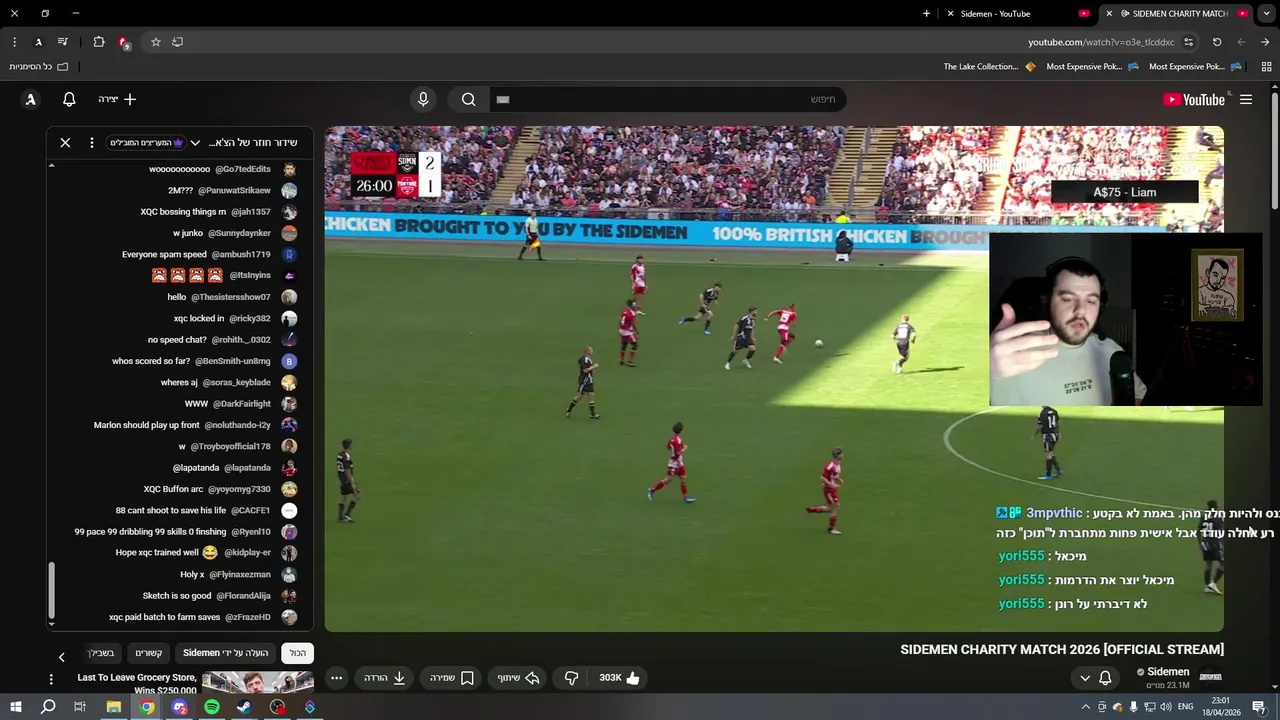1280x720 pixels.
Task: Open the Chrome profile avatar button
Action: point(38,42)
